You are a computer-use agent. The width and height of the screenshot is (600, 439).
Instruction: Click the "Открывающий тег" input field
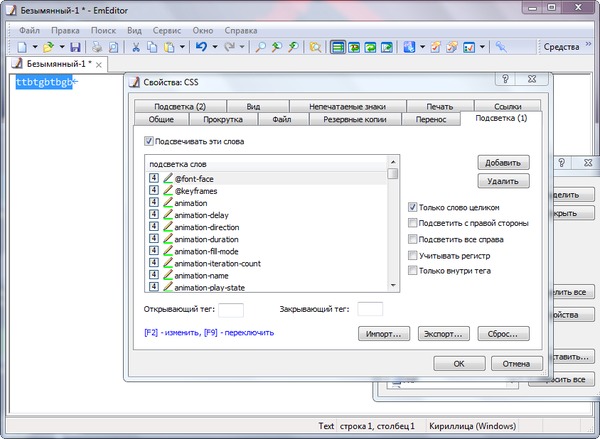point(231,309)
